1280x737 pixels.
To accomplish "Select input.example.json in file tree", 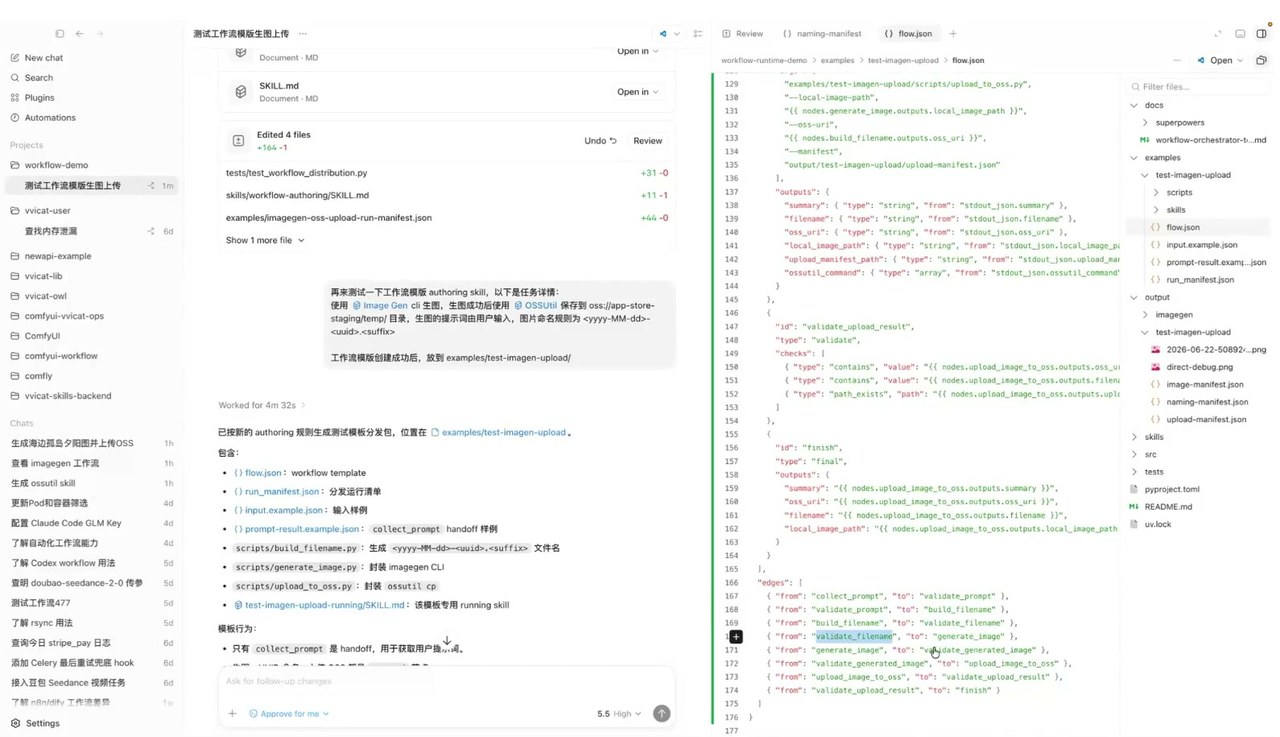I will pos(1201,245).
